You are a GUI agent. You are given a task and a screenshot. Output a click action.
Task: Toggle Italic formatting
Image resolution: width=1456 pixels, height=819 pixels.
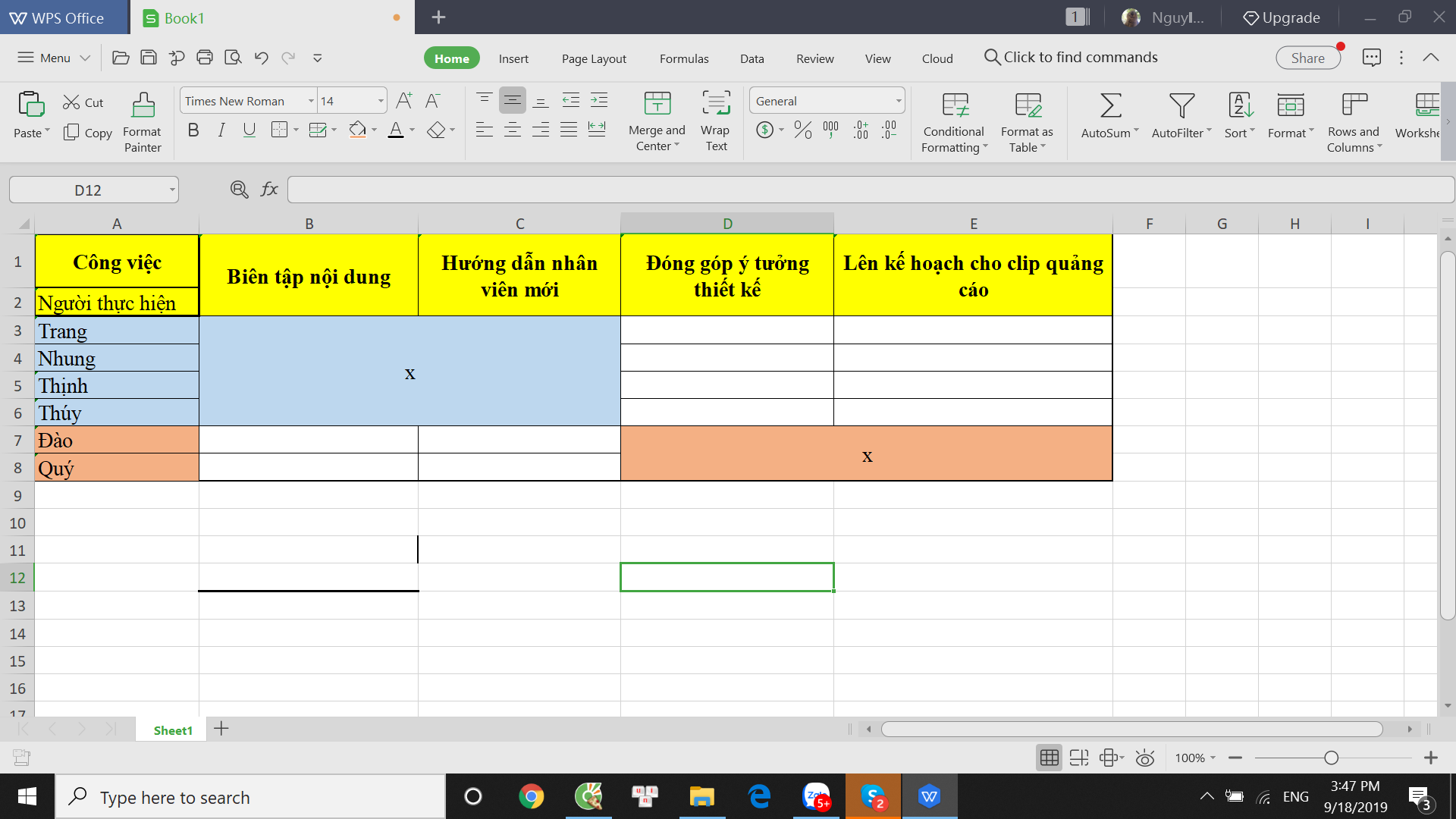pos(221,130)
